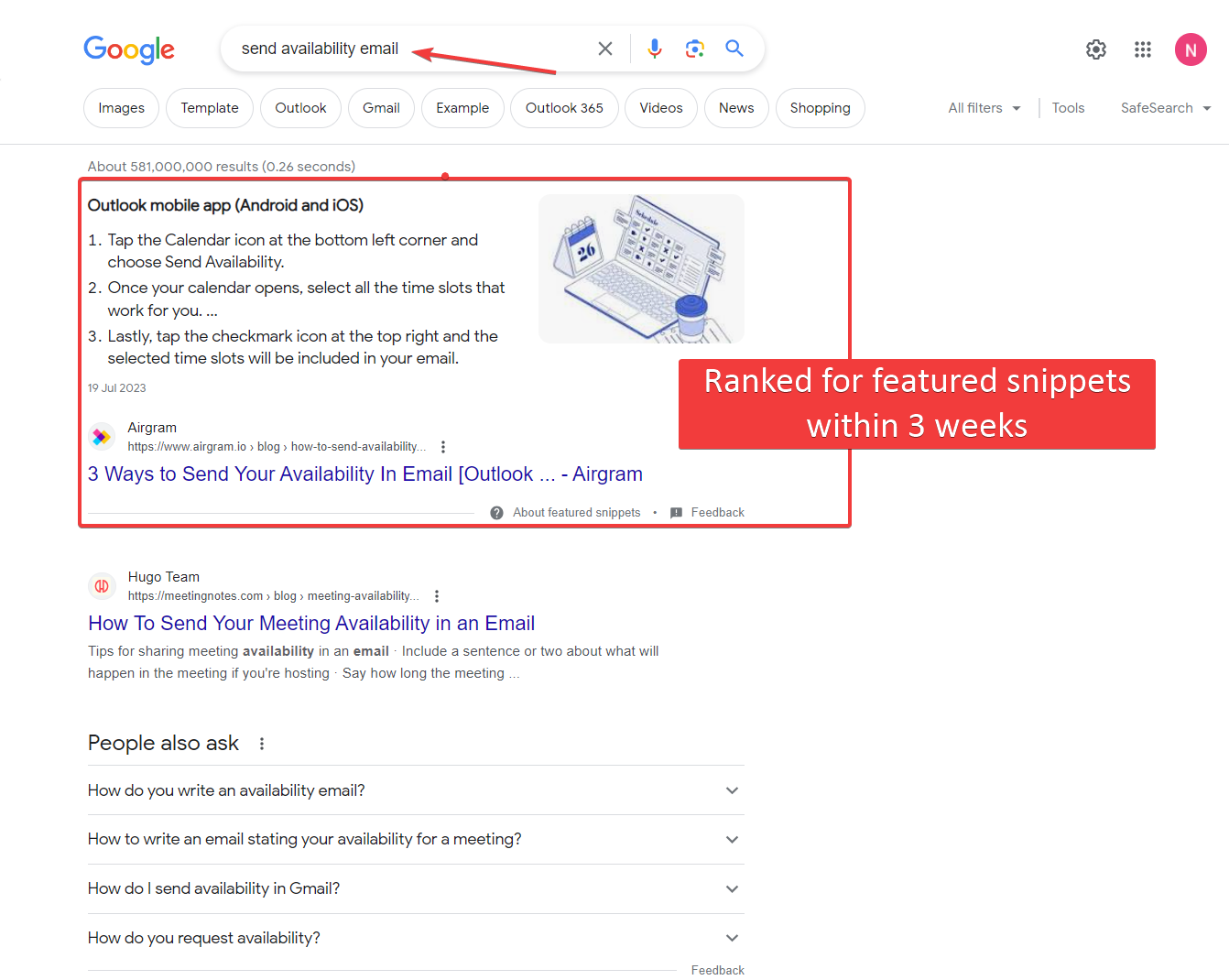Select the Videos filter chip
The width and height of the screenshot is (1229, 980).
(x=661, y=108)
